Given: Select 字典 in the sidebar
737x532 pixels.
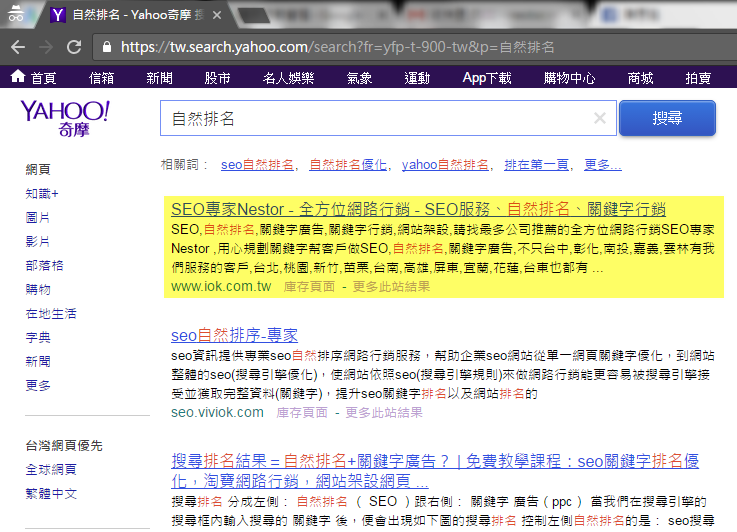Looking at the screenshot, I should 38,337.
